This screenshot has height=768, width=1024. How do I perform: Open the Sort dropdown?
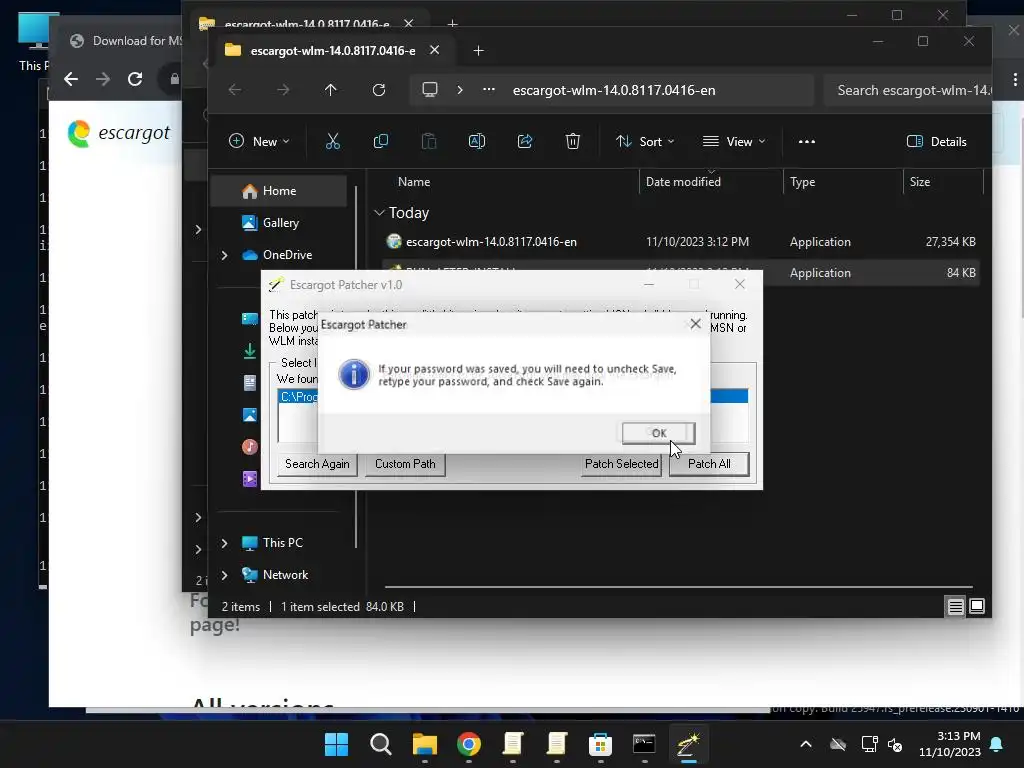pos(645,141)
